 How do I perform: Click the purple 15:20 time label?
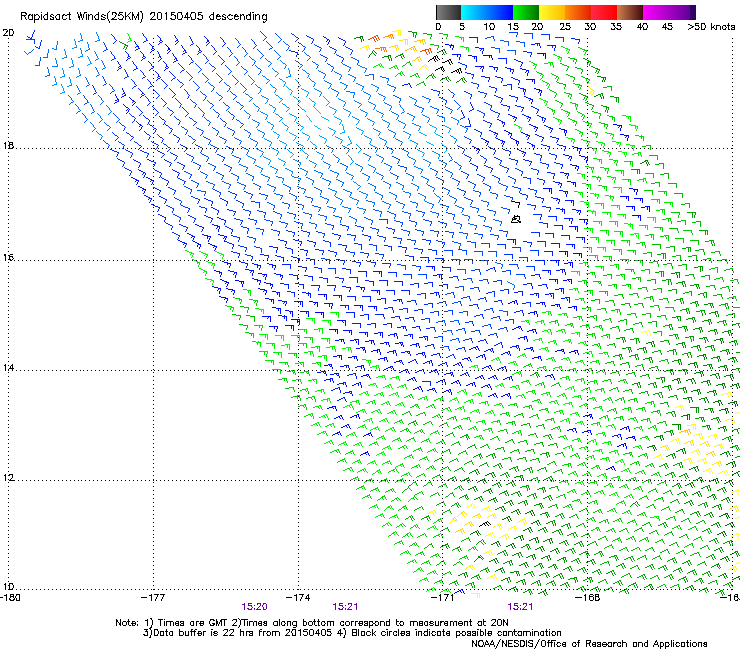[254, 607]
